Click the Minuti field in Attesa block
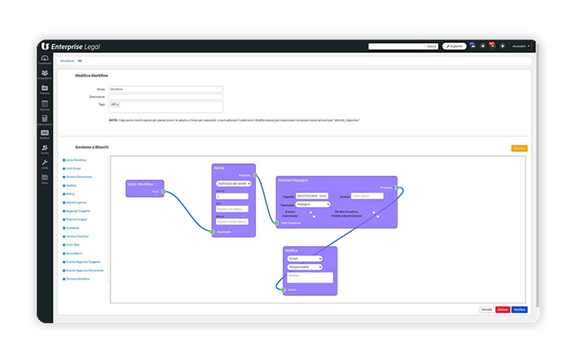 232,222
